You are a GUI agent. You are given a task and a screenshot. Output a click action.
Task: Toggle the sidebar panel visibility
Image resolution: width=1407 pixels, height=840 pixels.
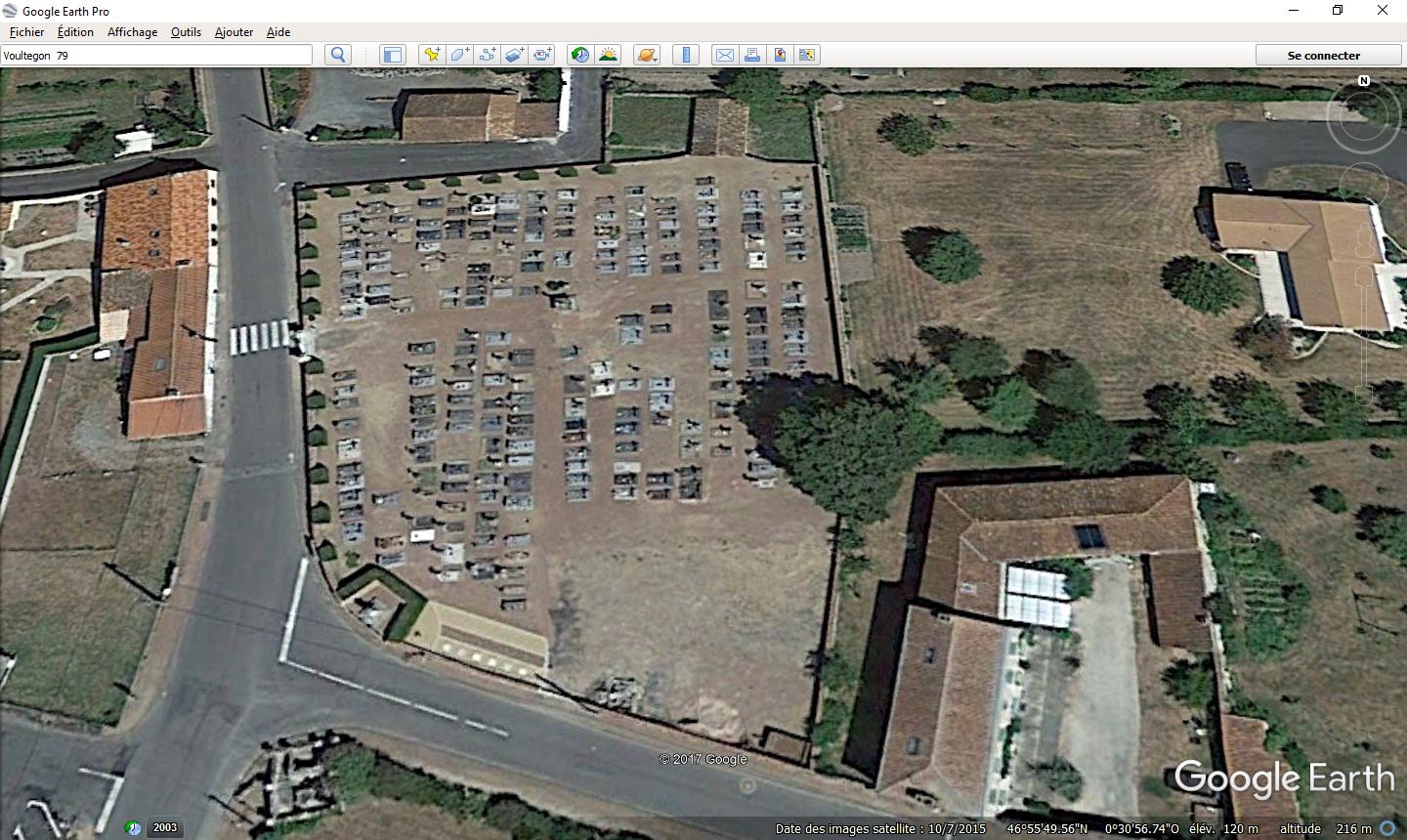pyautogui.click(x=393, y=55)
